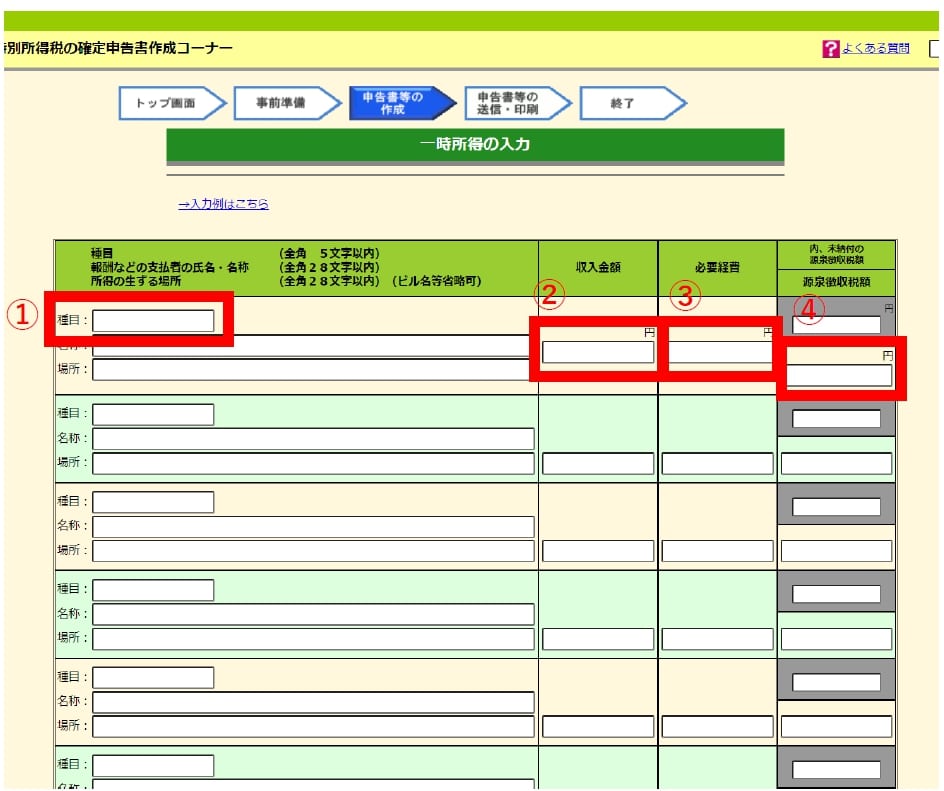Click the first row's 源泉徴収税額 field

click(839, 376)
